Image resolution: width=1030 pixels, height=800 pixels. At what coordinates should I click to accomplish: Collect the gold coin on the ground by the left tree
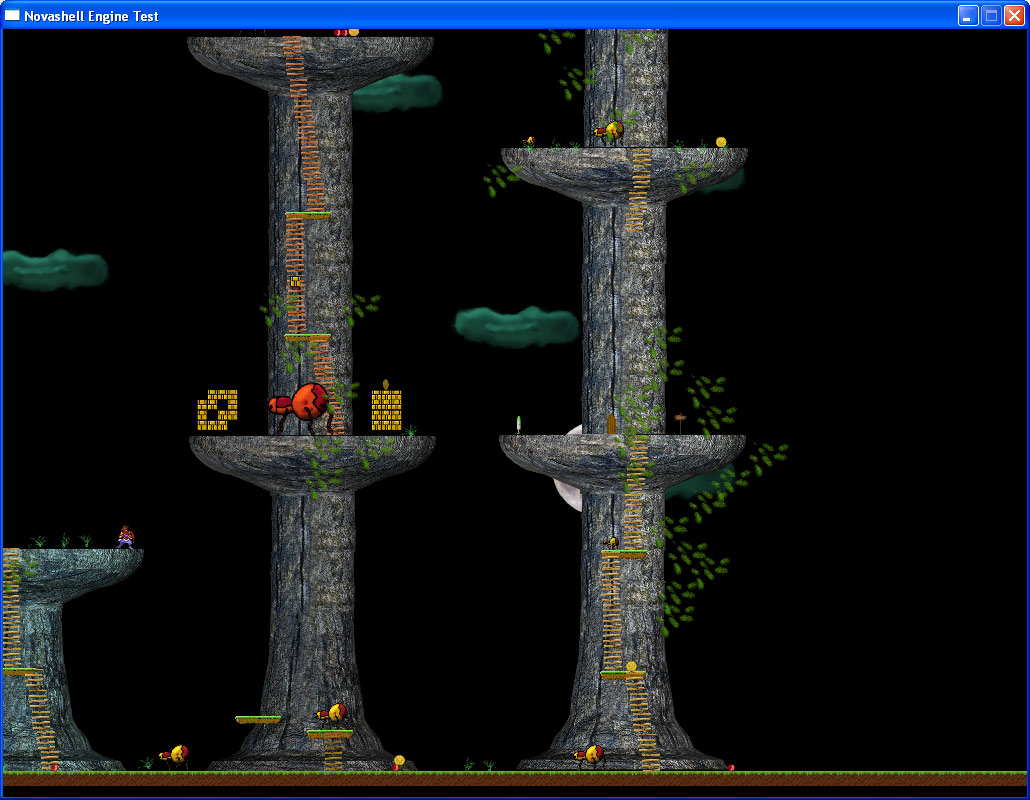point(399,761)
